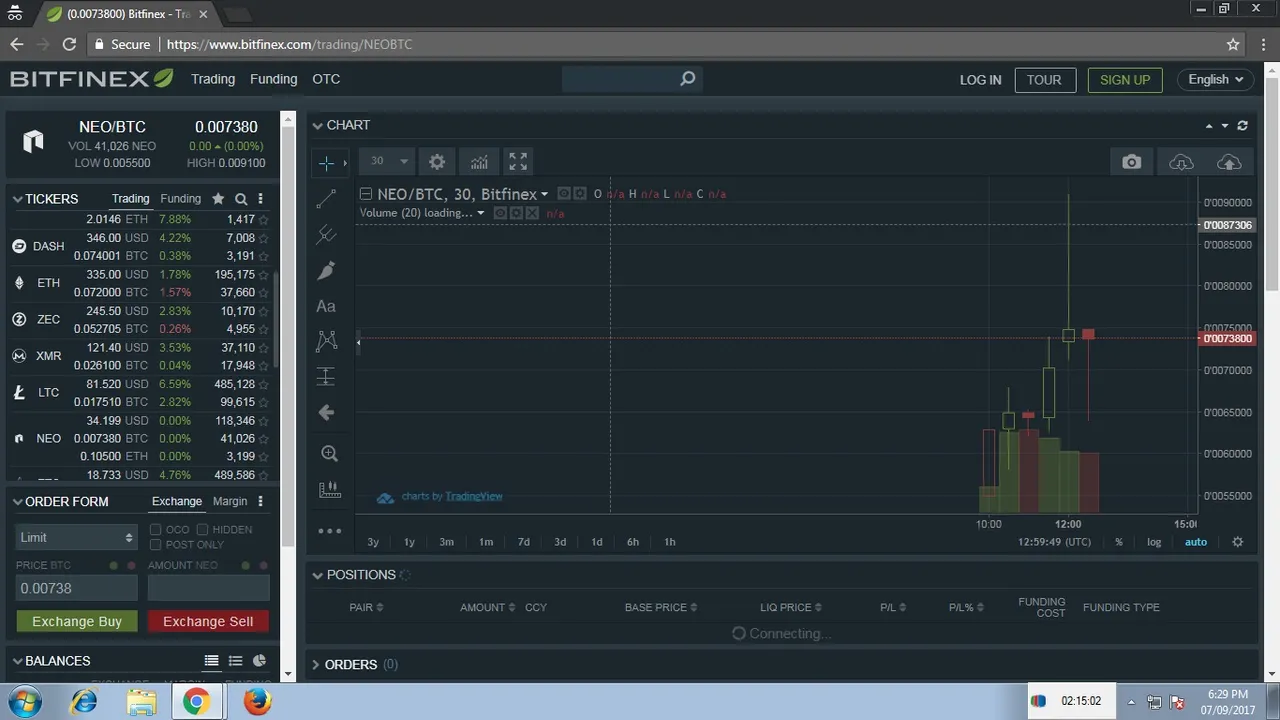Save chart layout to cloud

[1229, 162]
